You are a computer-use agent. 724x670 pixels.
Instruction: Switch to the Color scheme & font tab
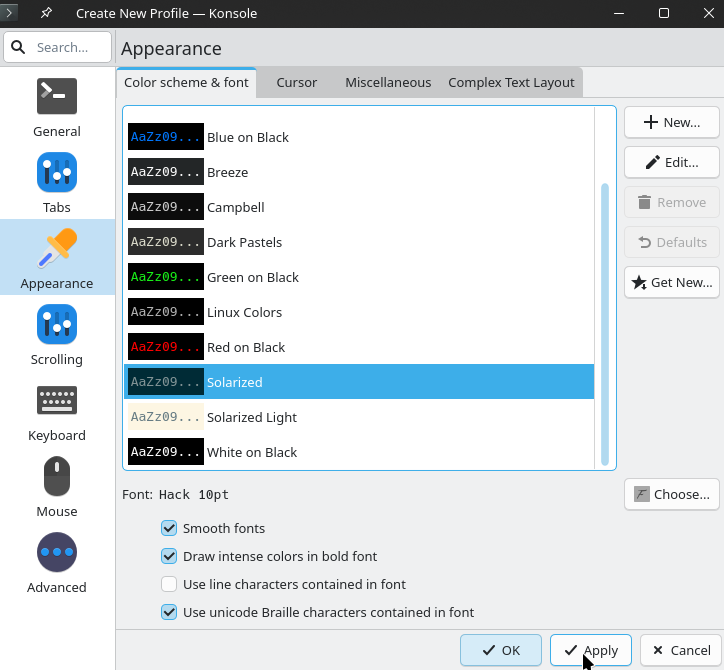click(186, 83)
